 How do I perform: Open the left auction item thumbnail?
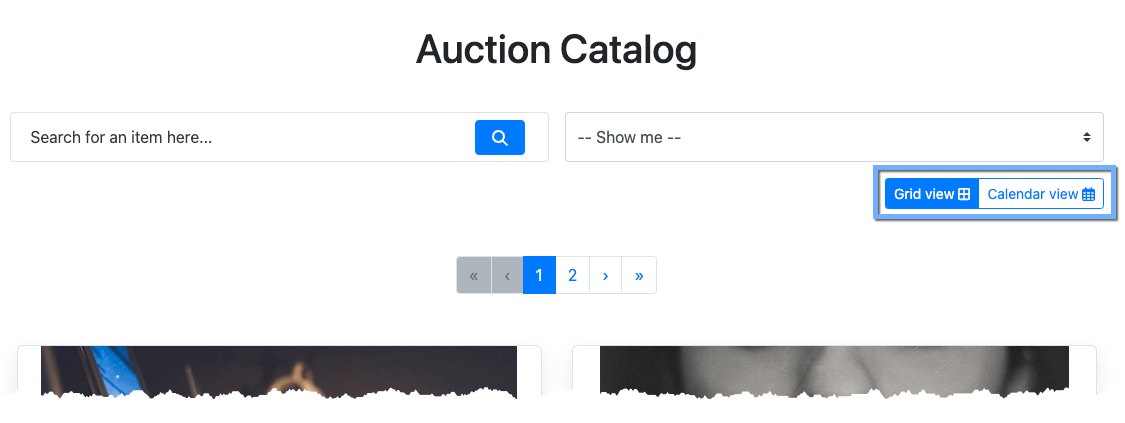[278, 372]
